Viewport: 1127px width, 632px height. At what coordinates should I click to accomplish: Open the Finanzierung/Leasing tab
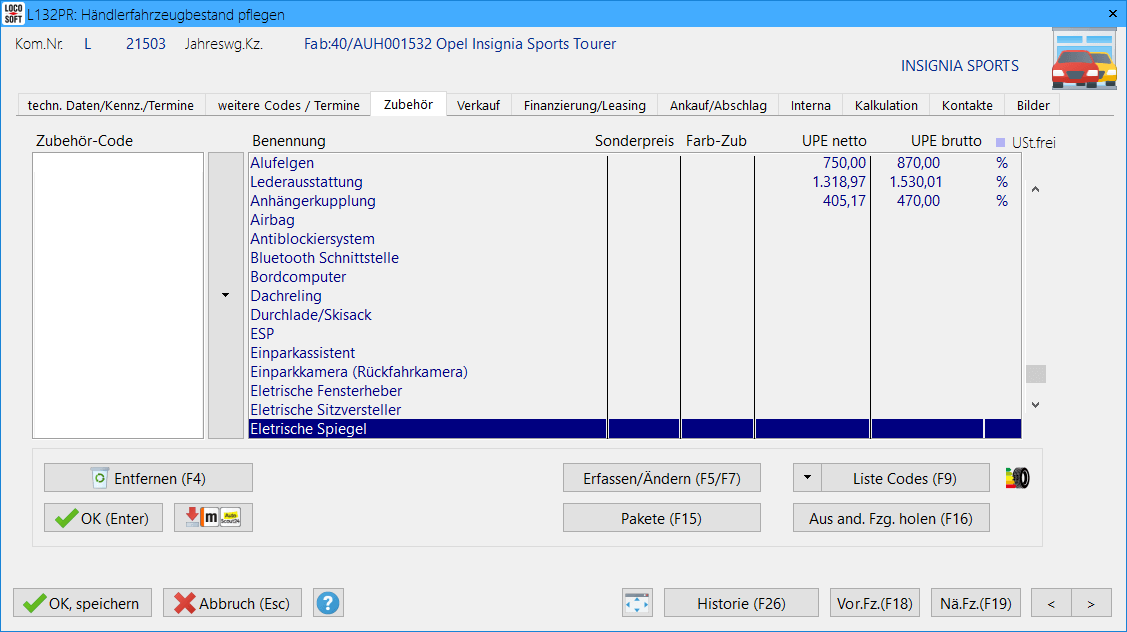pyautogui.click(x=584, y=105)
